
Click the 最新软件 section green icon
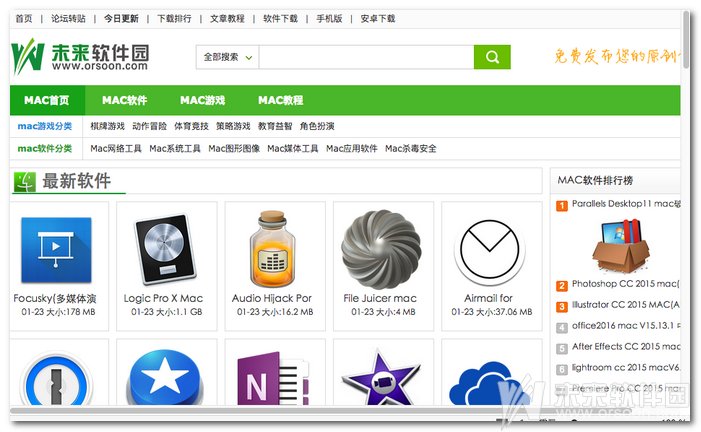tap(25, 182)
